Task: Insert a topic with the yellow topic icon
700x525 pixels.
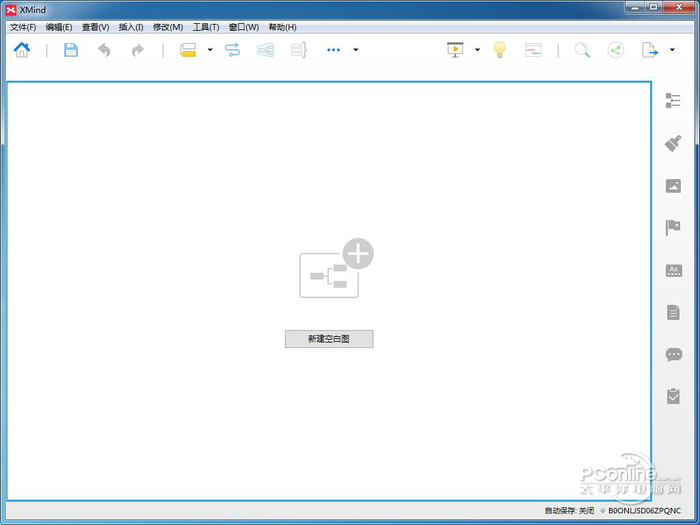Action: point(188,50)
